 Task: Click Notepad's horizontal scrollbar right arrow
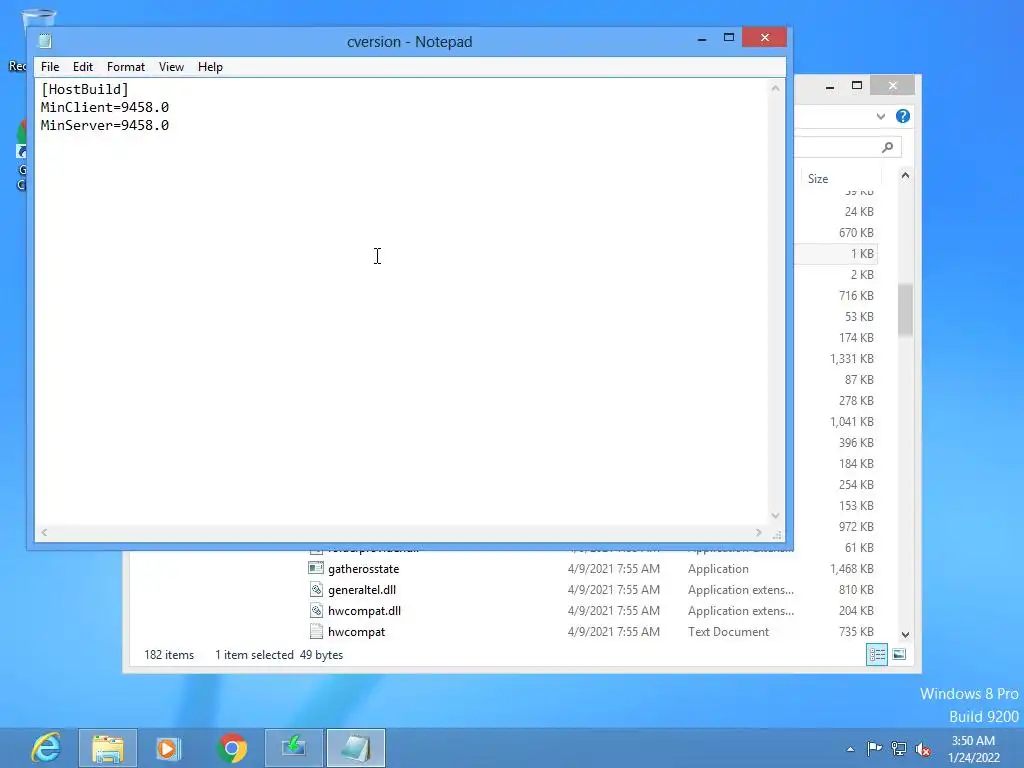[758, 532]
